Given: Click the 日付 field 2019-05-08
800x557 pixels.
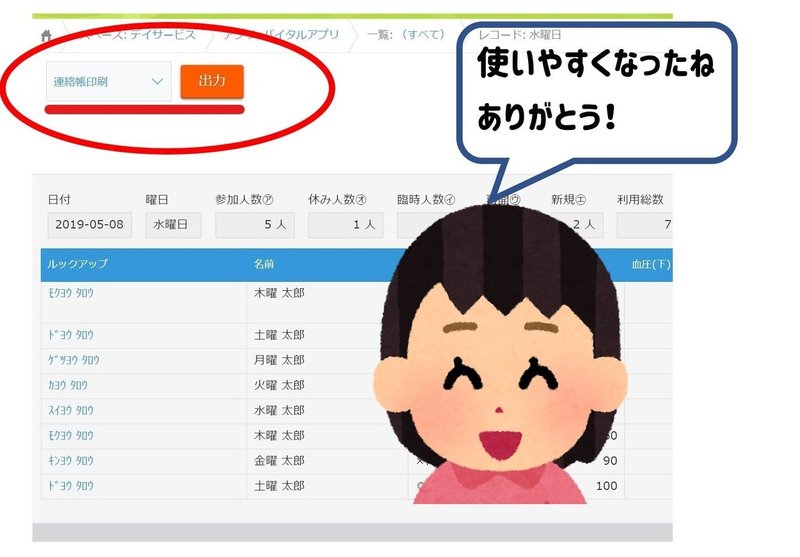Looking at the screenshot, I should coord(89,225).
